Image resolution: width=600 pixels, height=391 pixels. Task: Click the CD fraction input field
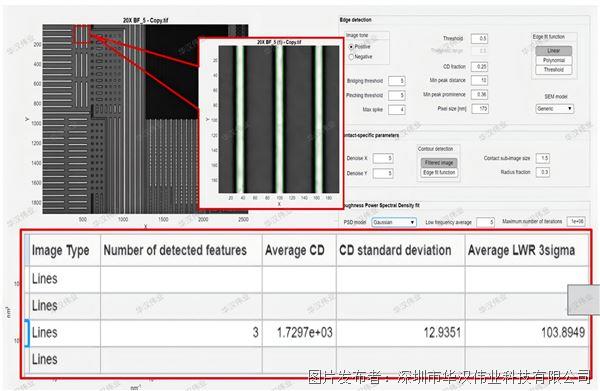479,67
